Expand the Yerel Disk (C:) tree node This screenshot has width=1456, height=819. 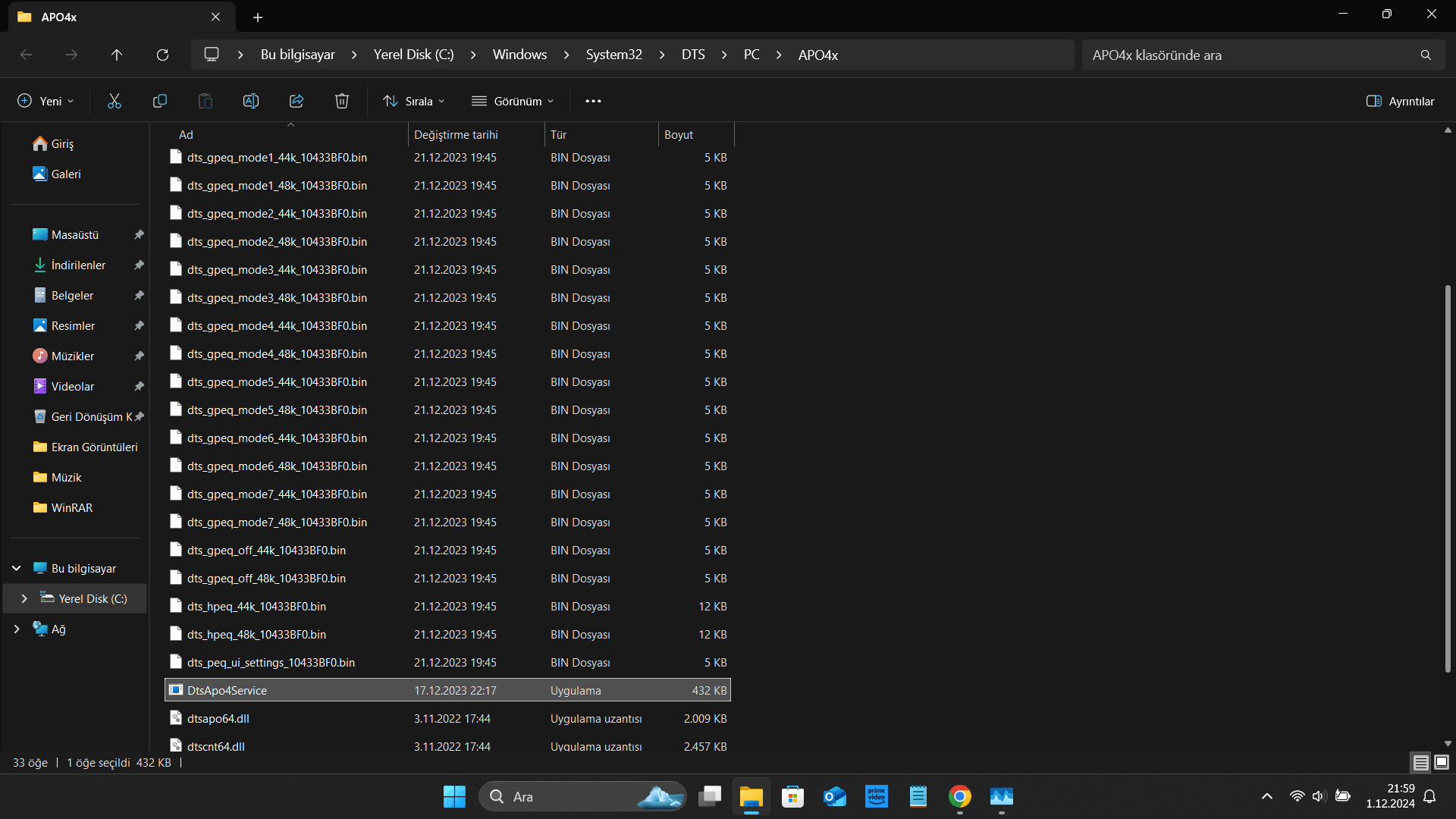(24, 598)
